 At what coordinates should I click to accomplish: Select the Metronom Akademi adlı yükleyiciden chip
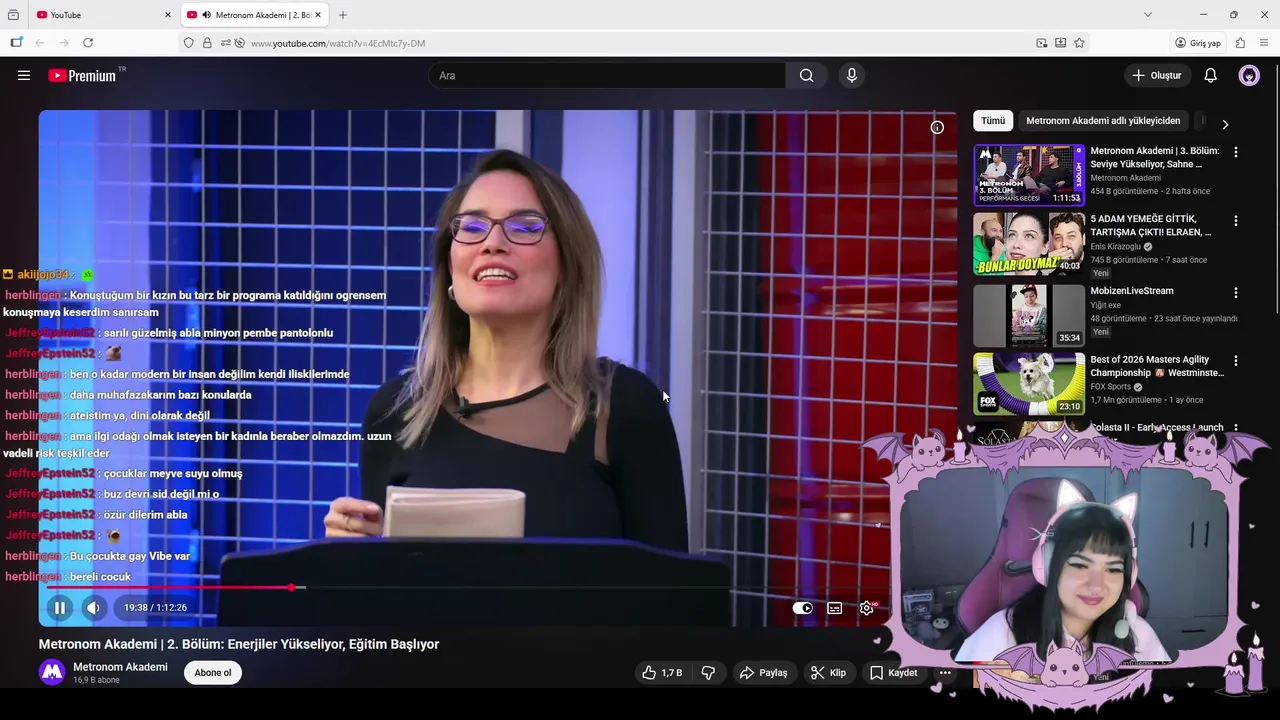1103,121
